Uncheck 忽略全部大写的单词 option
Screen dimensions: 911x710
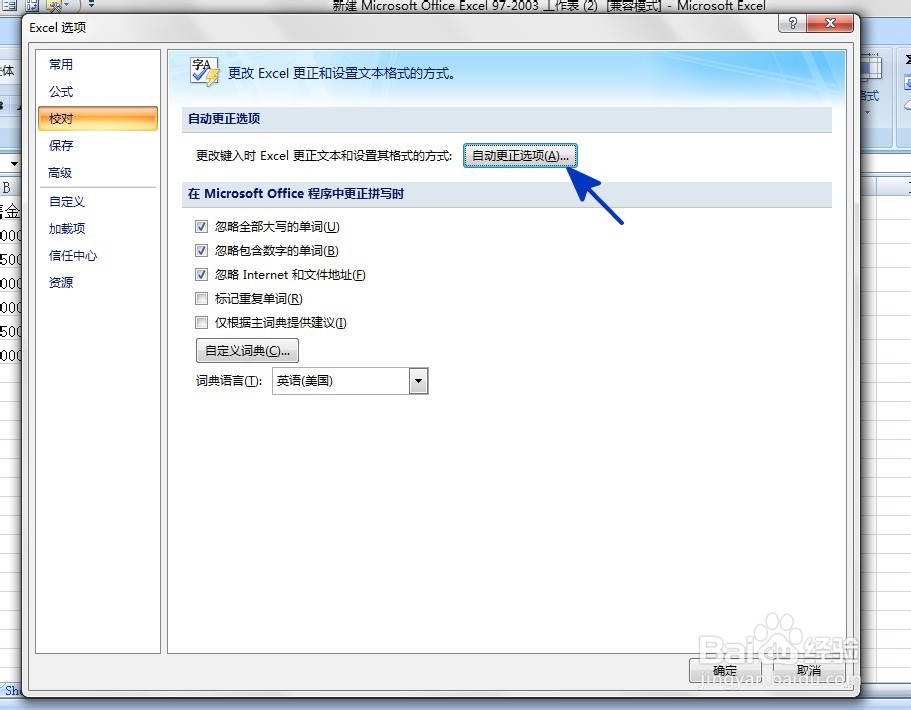[x=201, y=226]
